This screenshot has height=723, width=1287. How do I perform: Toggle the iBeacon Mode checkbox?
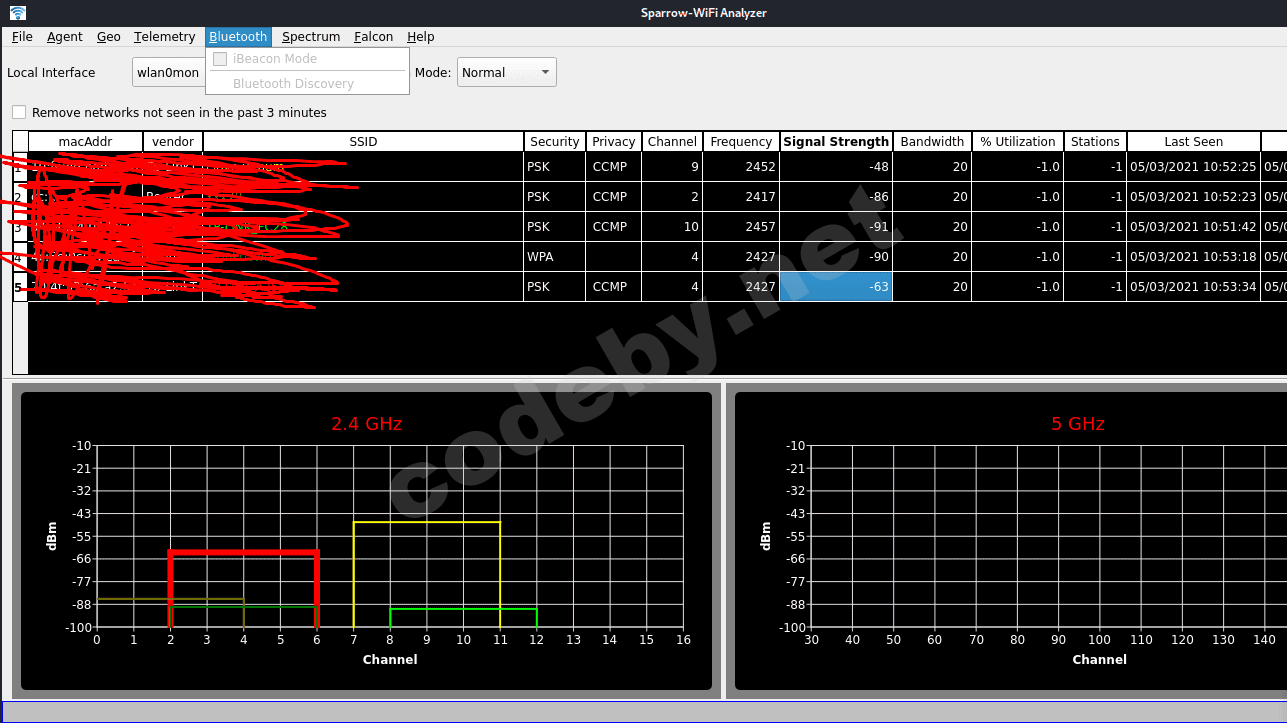(x=220, y=59)
